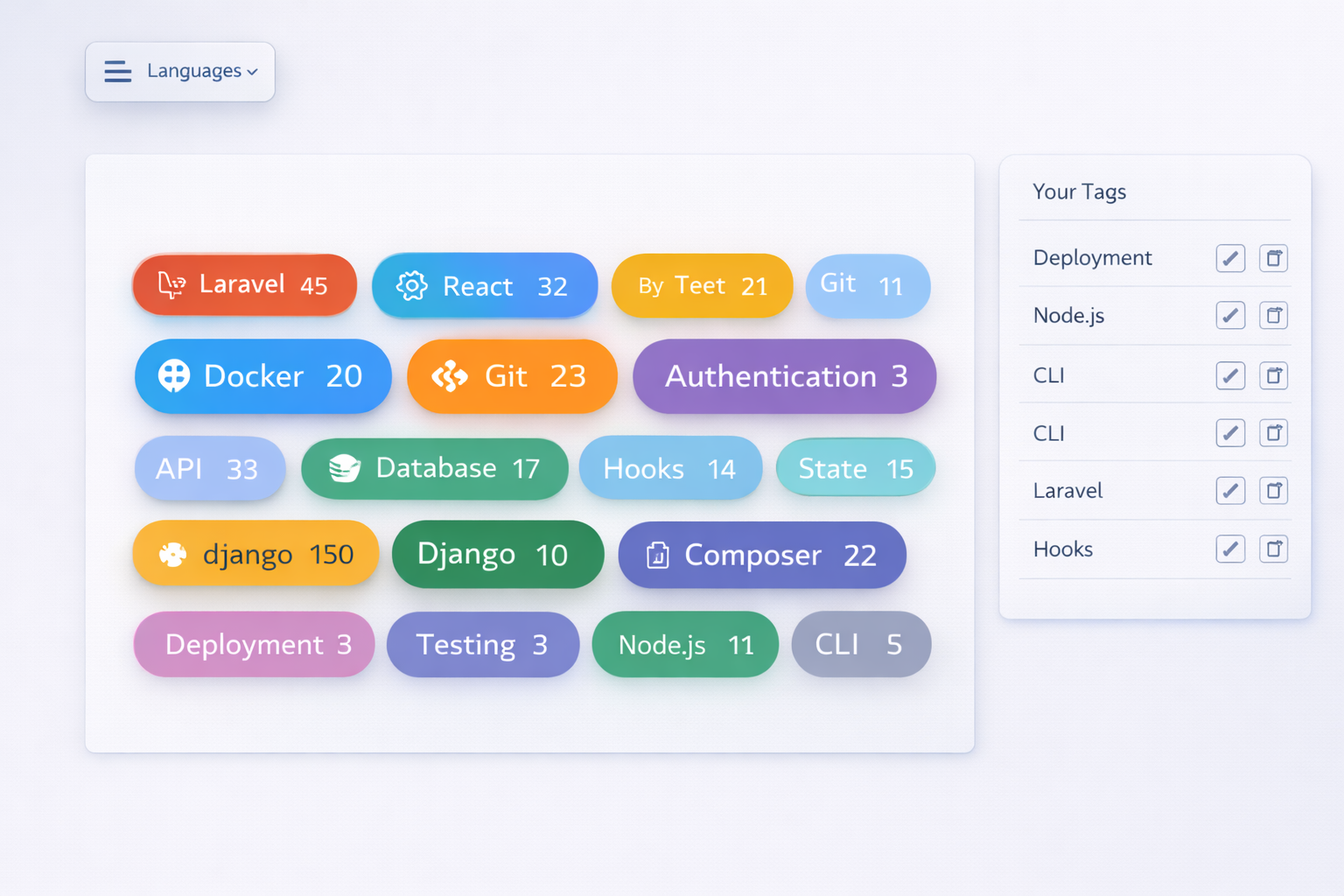Edit the Laravel tag in Your Tags
This screenshot has width=1344, height=896.
pyautogui.click(x=1229, y=491)
